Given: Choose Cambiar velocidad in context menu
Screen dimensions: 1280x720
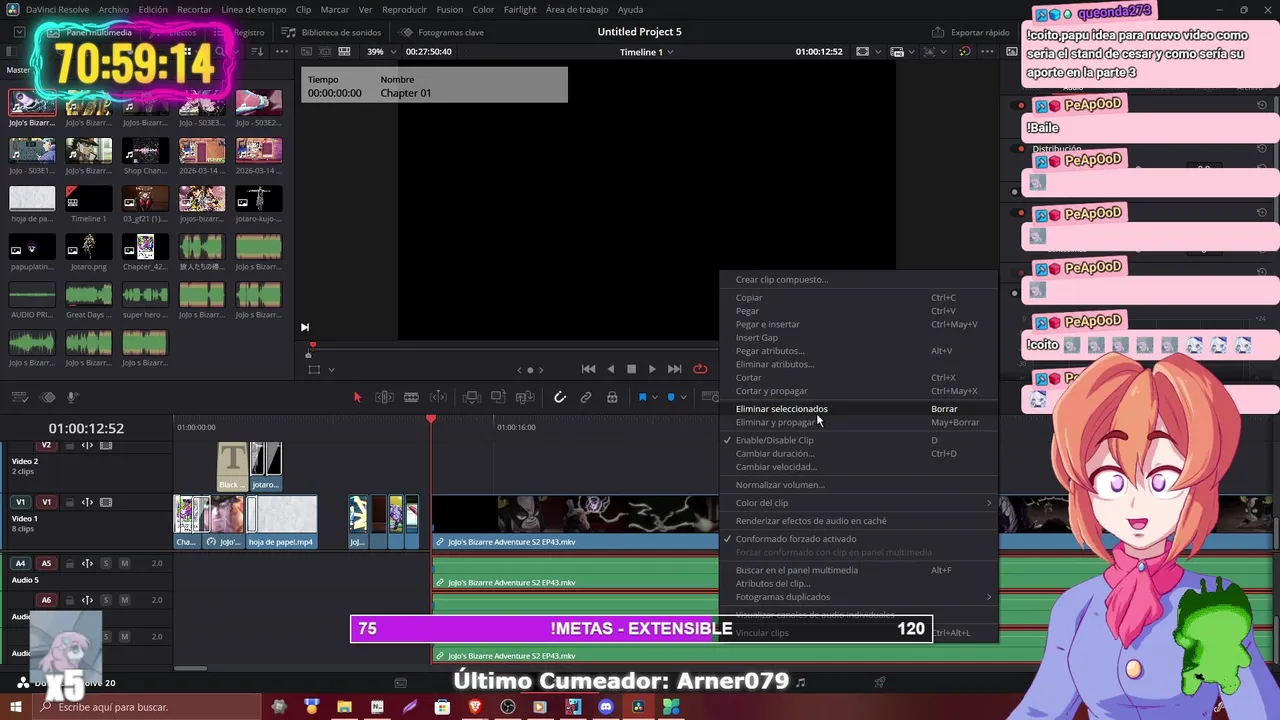Looking at the screenshot, I should (858, 467).
